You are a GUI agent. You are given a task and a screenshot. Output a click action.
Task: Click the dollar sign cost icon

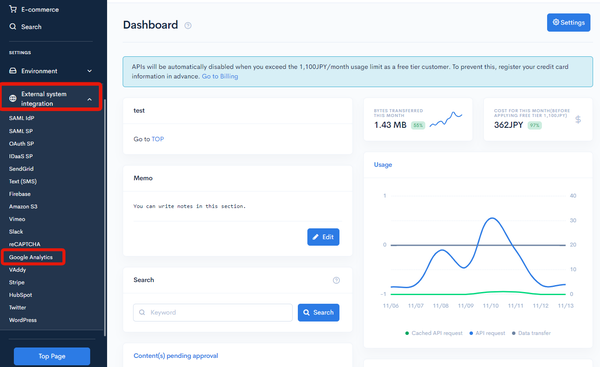coord(578,119)
